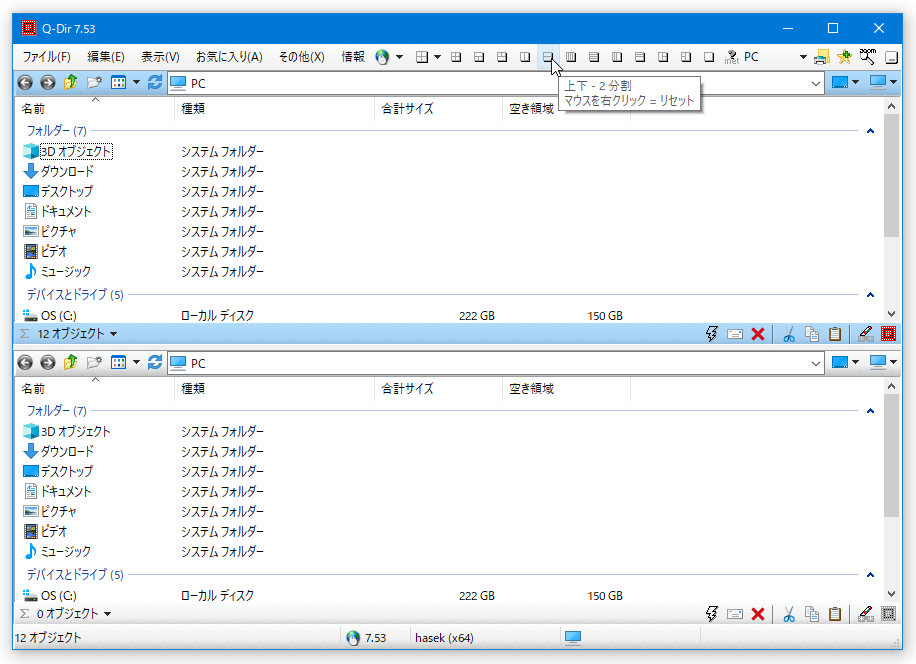This screenshot has height=664, width=916.
Task: Click the red grid icon in upper pane status bar
Action: click(x=889, y=334)
